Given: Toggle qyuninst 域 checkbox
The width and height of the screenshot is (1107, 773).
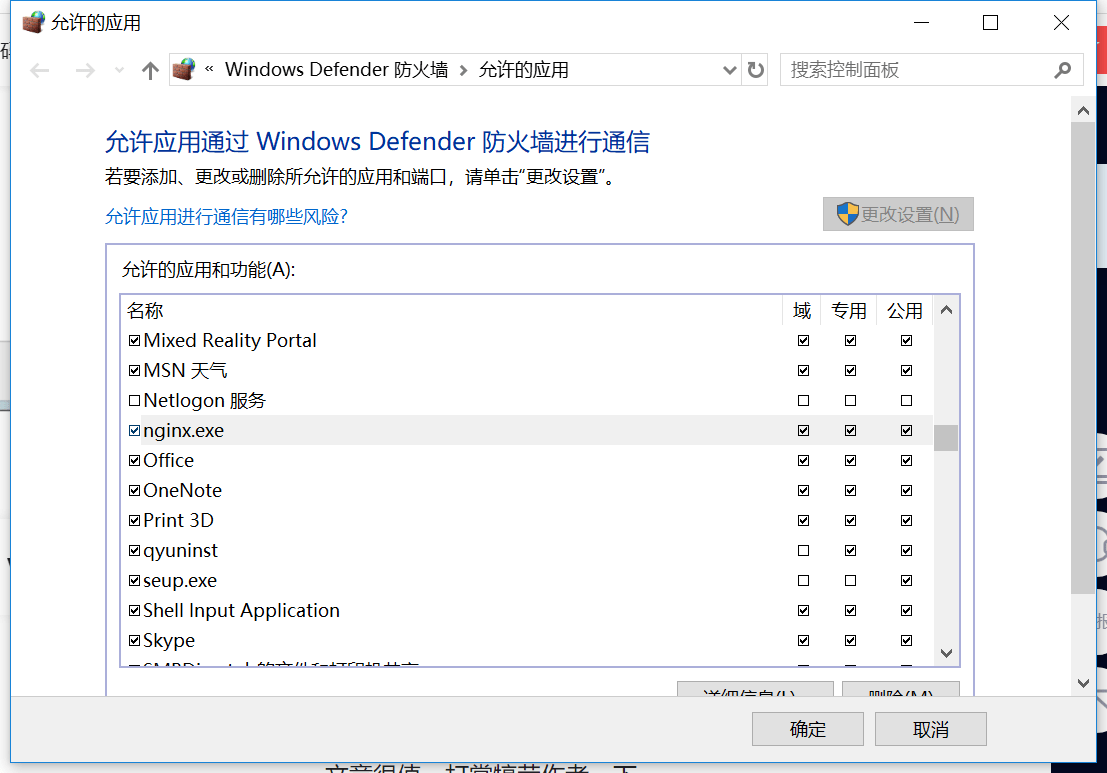Looking at the screenshot, I should coord(803,551).
